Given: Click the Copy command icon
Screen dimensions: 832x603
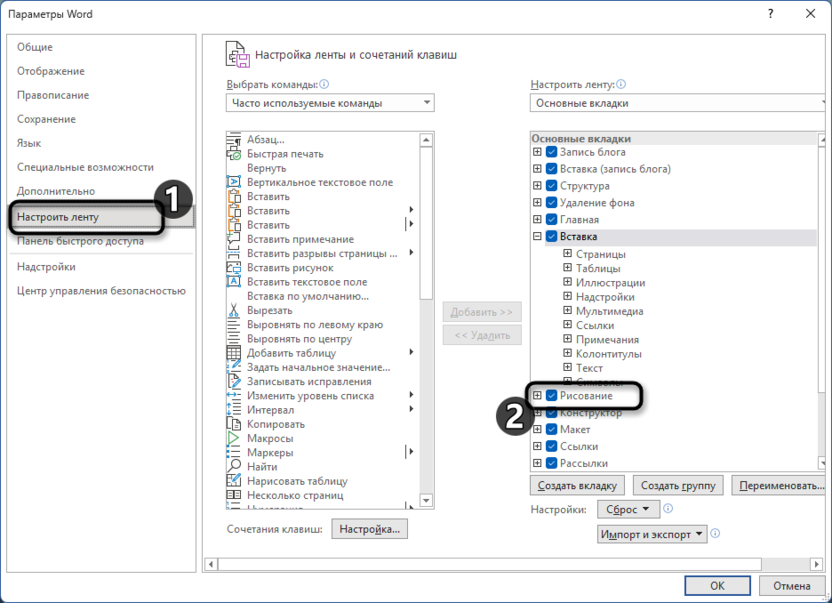Looking at the screenshot, I should pyautogui.click(x=234, y=424).
